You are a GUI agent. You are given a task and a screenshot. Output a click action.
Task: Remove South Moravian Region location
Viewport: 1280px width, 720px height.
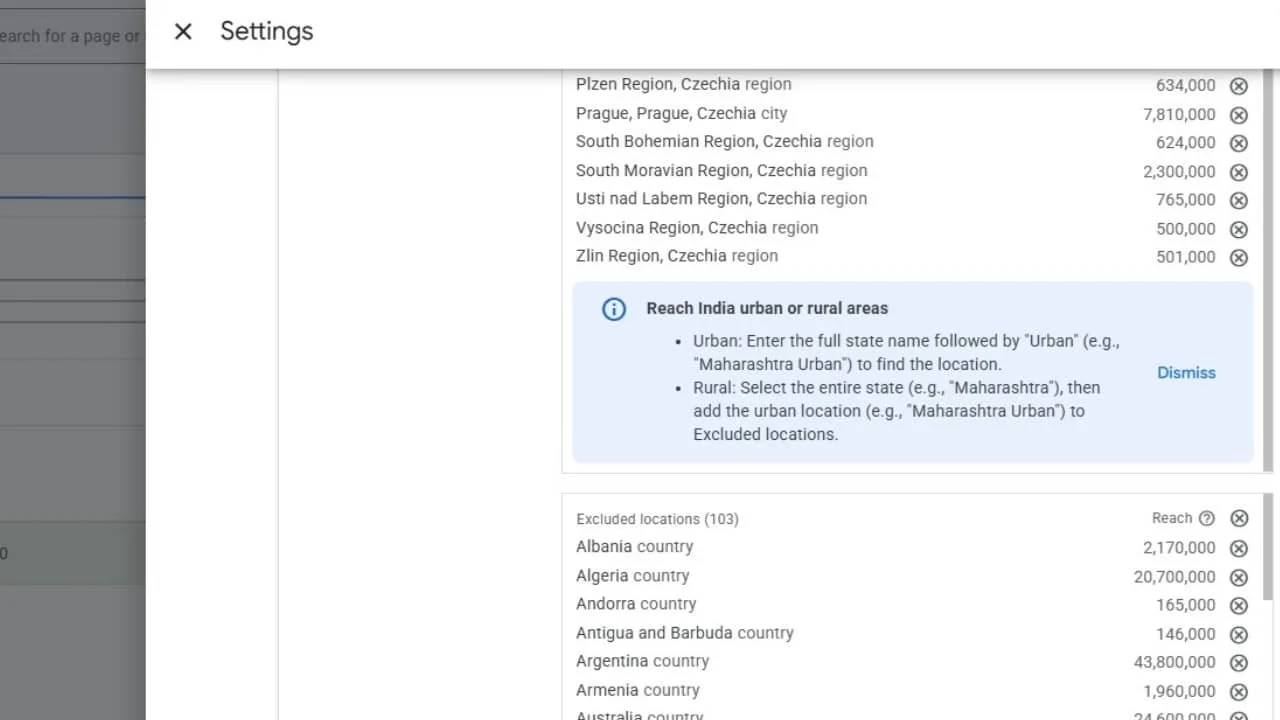1239,172
